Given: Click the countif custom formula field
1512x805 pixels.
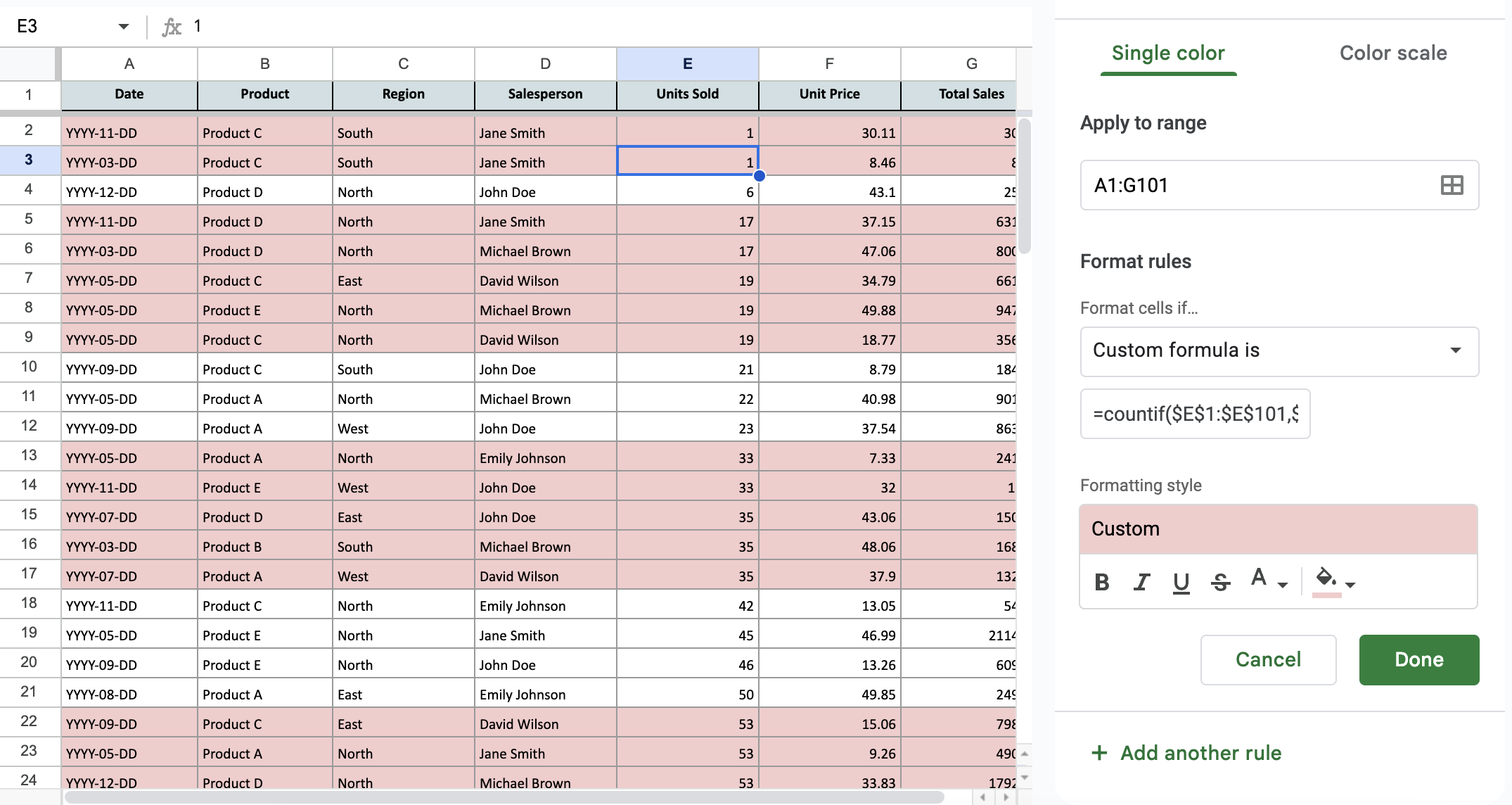Looking at the screenshot, I should point(1195,414).
